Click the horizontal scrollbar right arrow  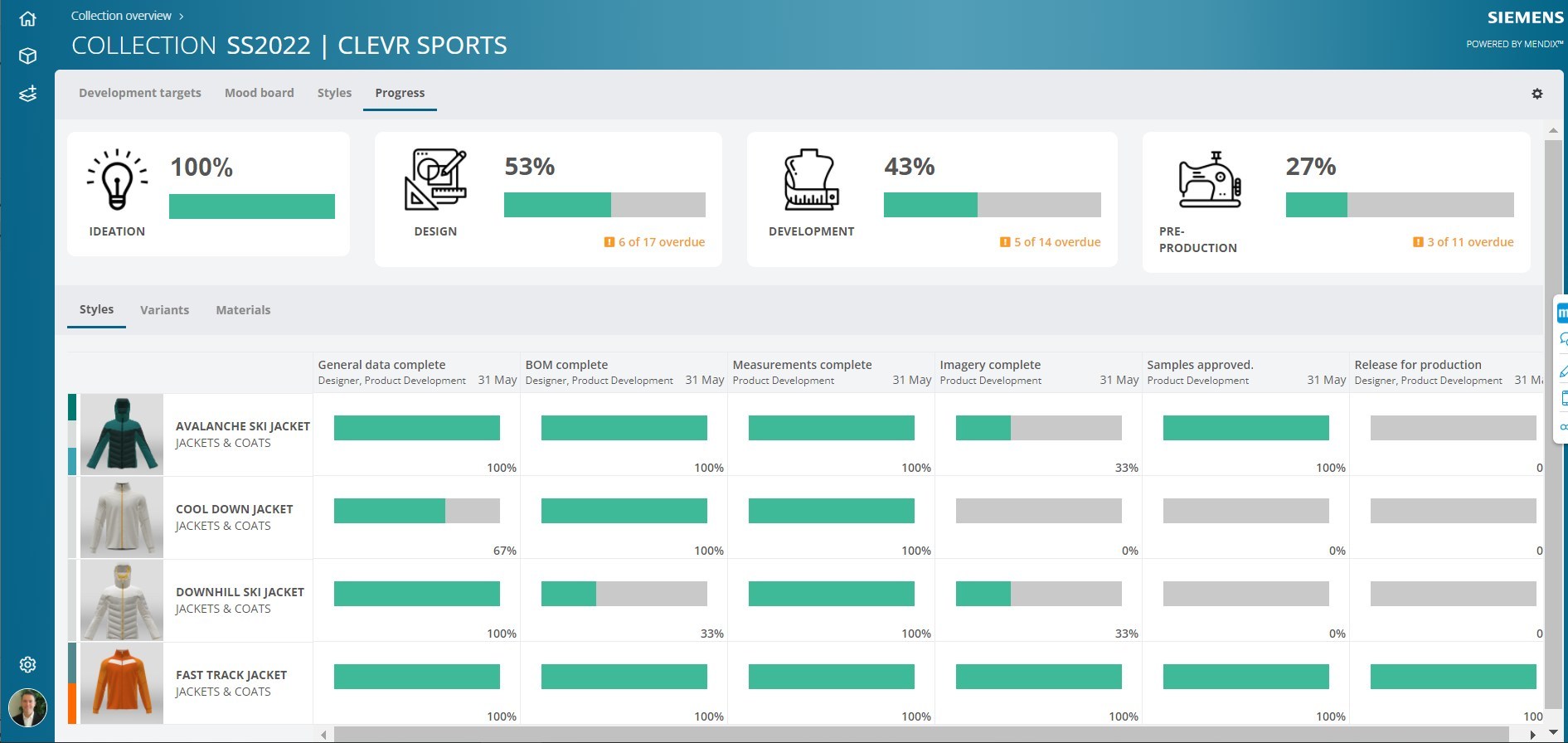tap(1532, 735)
